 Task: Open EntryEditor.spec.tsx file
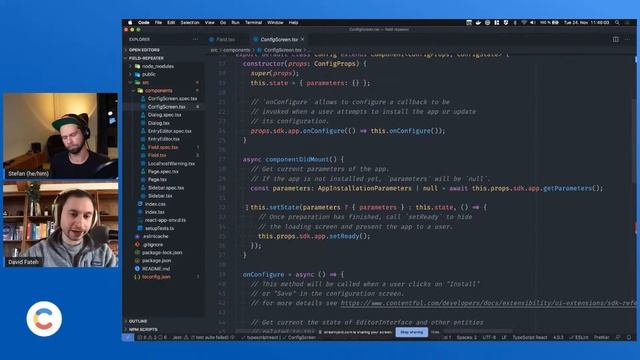click(169, 131)
